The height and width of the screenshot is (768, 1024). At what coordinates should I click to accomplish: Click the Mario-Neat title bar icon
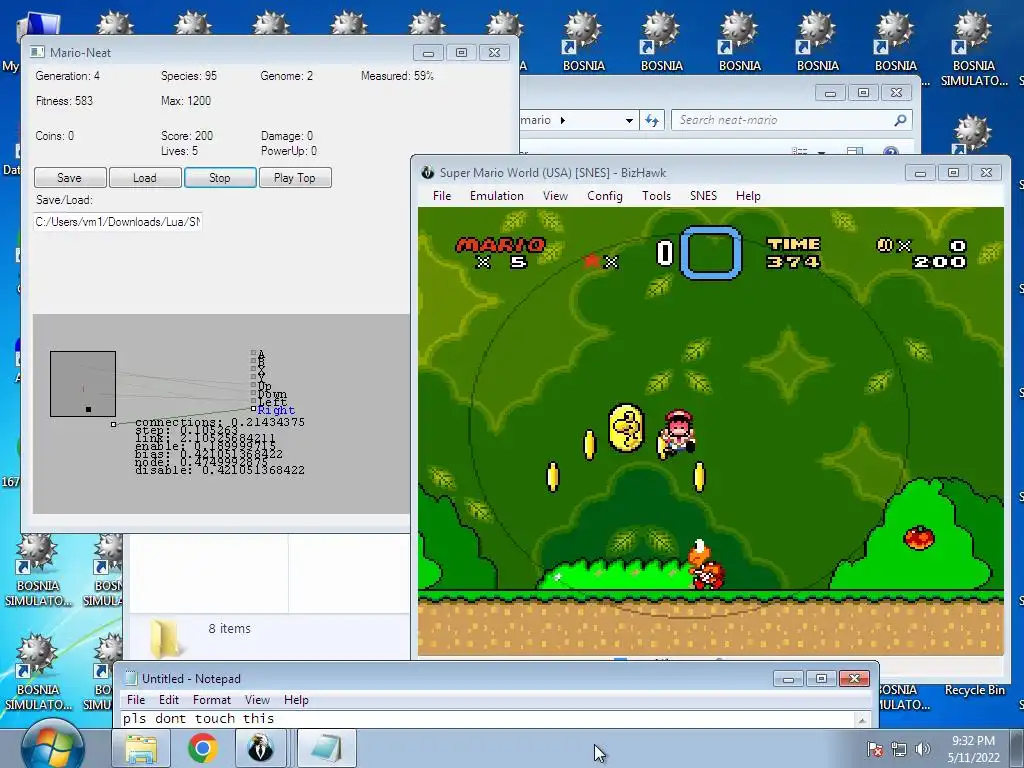tap(38, 52)
